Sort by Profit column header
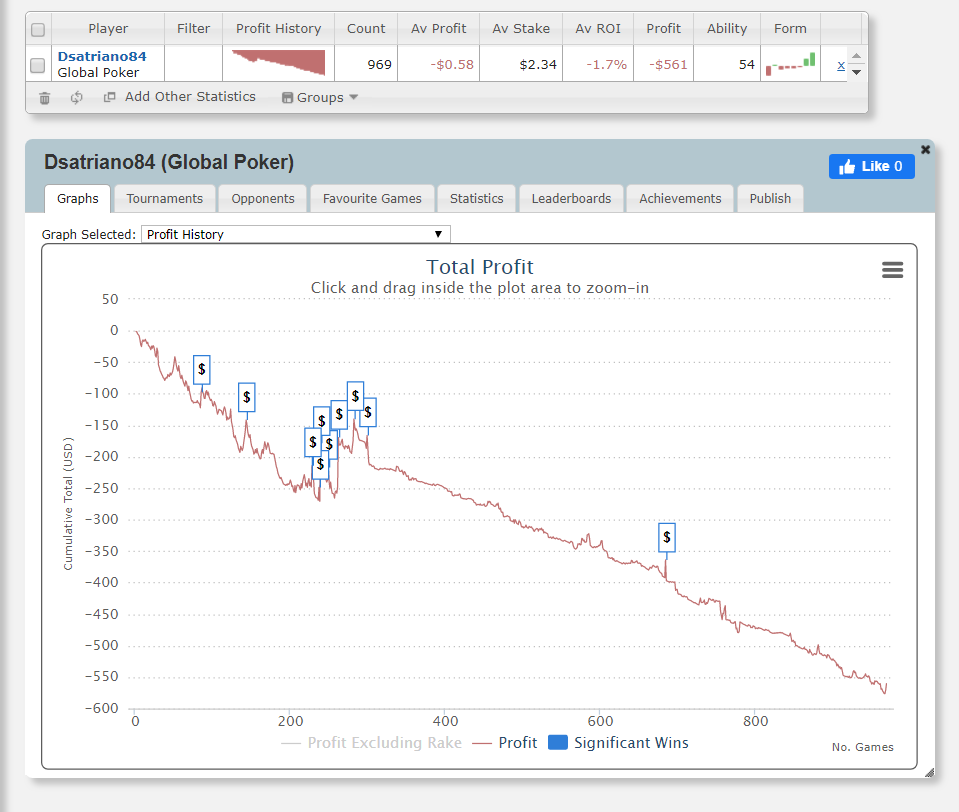The image size is (959, 812). point(663,29)
